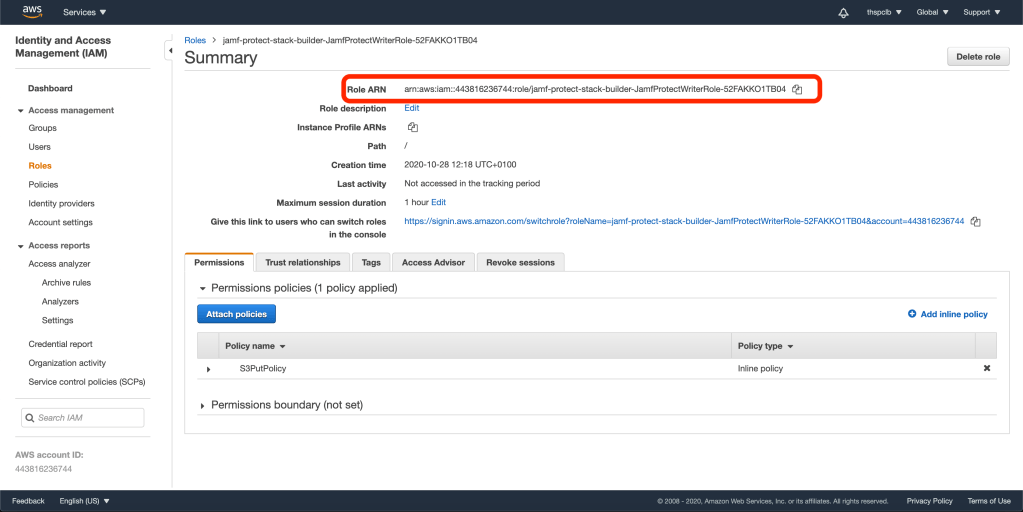The height and width of the screenshot is (512, 1023).
Task: Copy the Role ARN to clipboard
Action: (797, 90)
